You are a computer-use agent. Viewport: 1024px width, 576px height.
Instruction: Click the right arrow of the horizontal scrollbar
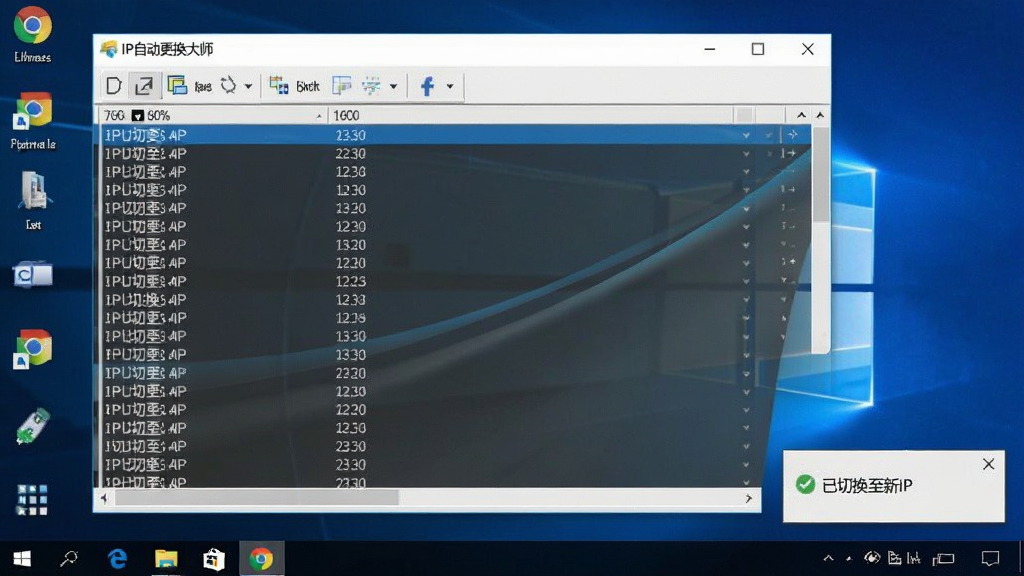(748, 498)
